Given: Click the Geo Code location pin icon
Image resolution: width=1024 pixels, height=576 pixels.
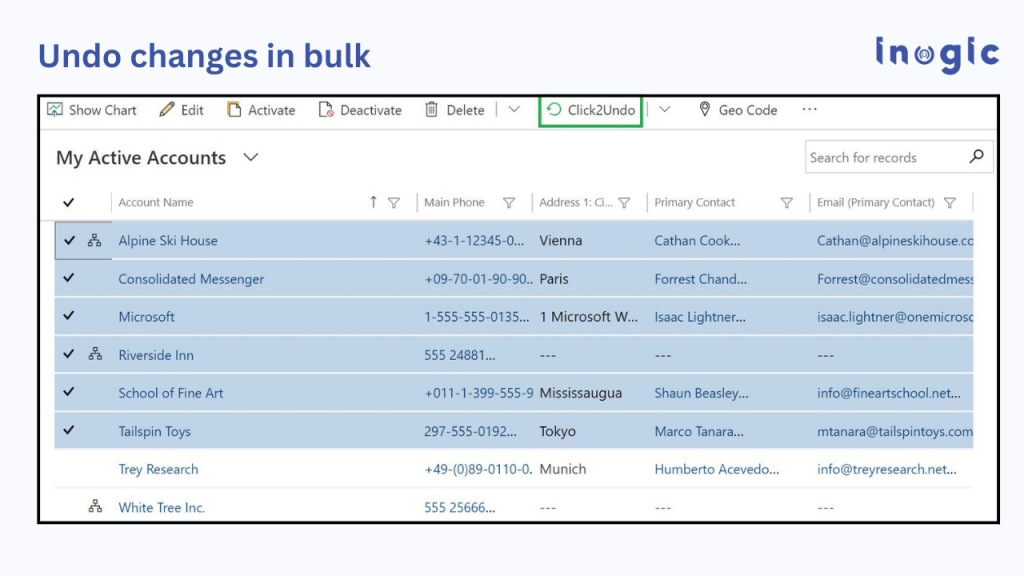Looking at the screenshot, I should click(x=705, y=109).
